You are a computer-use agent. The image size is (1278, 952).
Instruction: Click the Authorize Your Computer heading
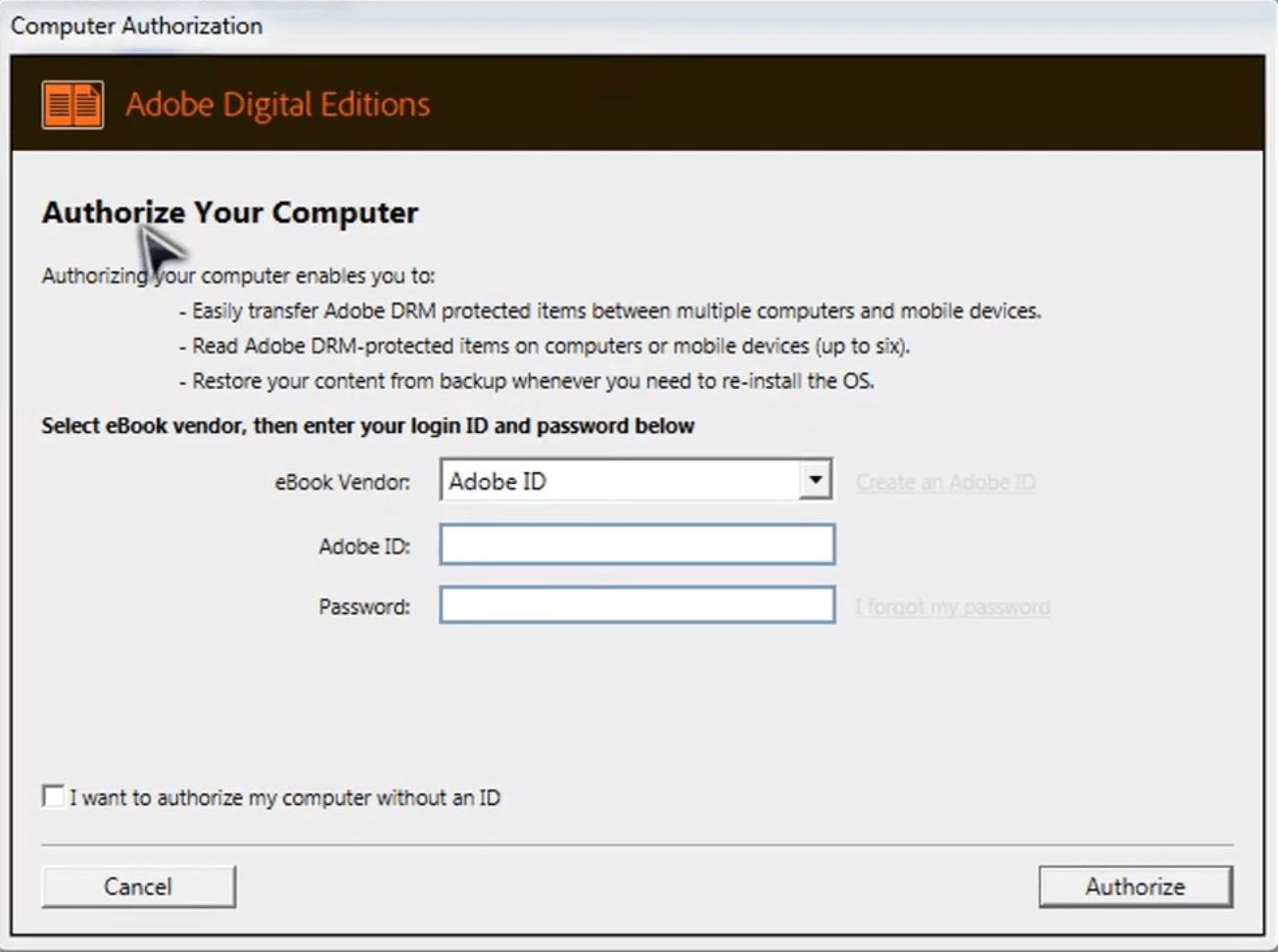[230, 213]
